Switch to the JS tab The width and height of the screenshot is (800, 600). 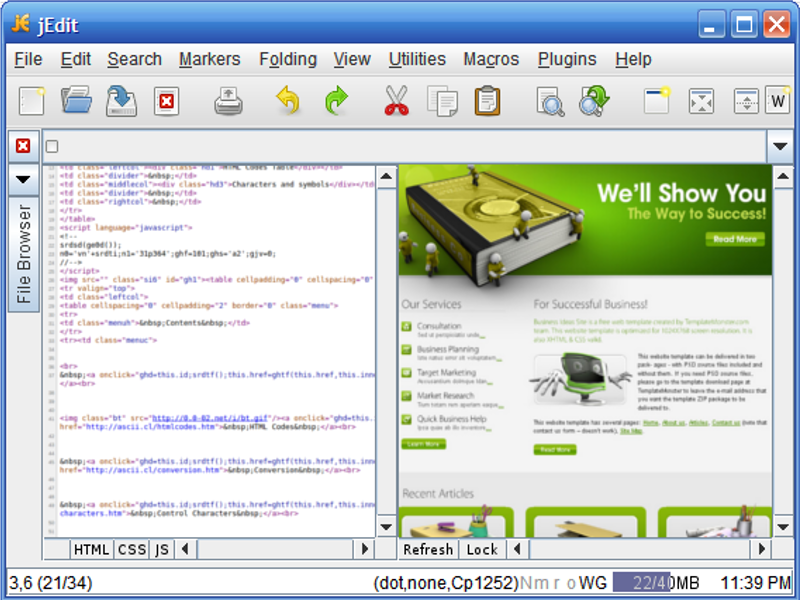pos(162,549)
